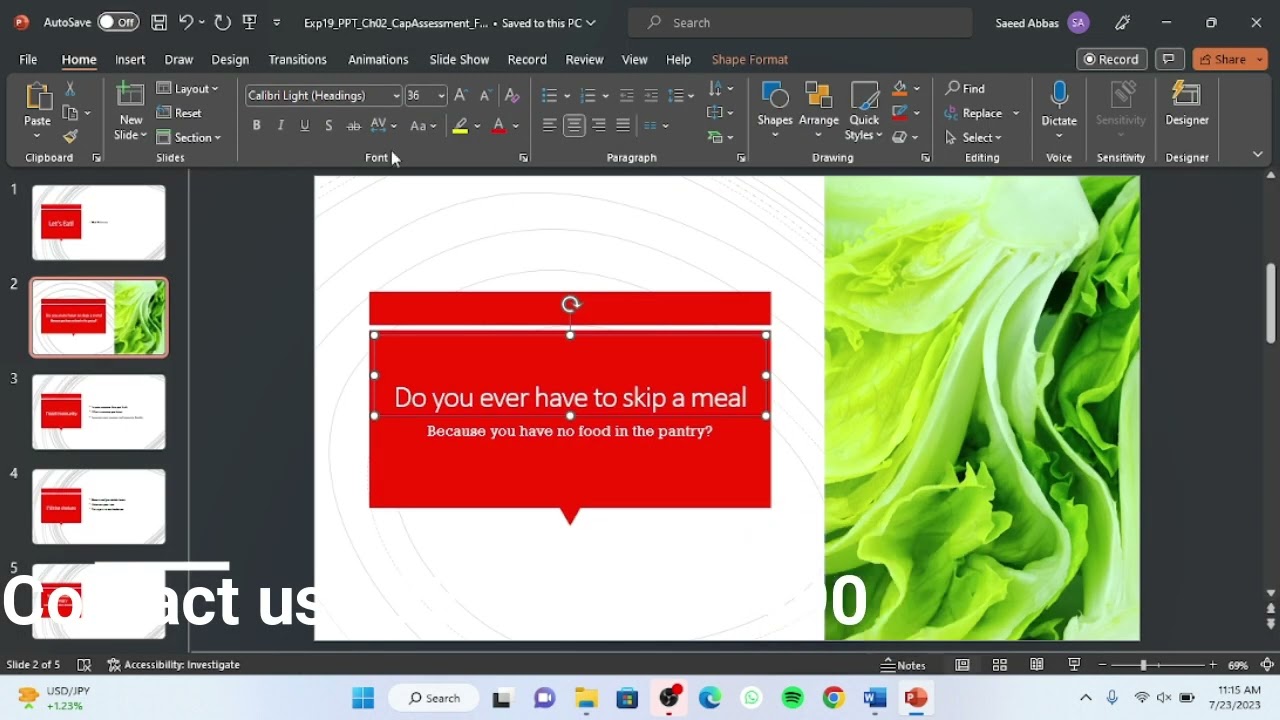
Task: Open the Select dropdown in Editing
Action: tap(973, 137)
